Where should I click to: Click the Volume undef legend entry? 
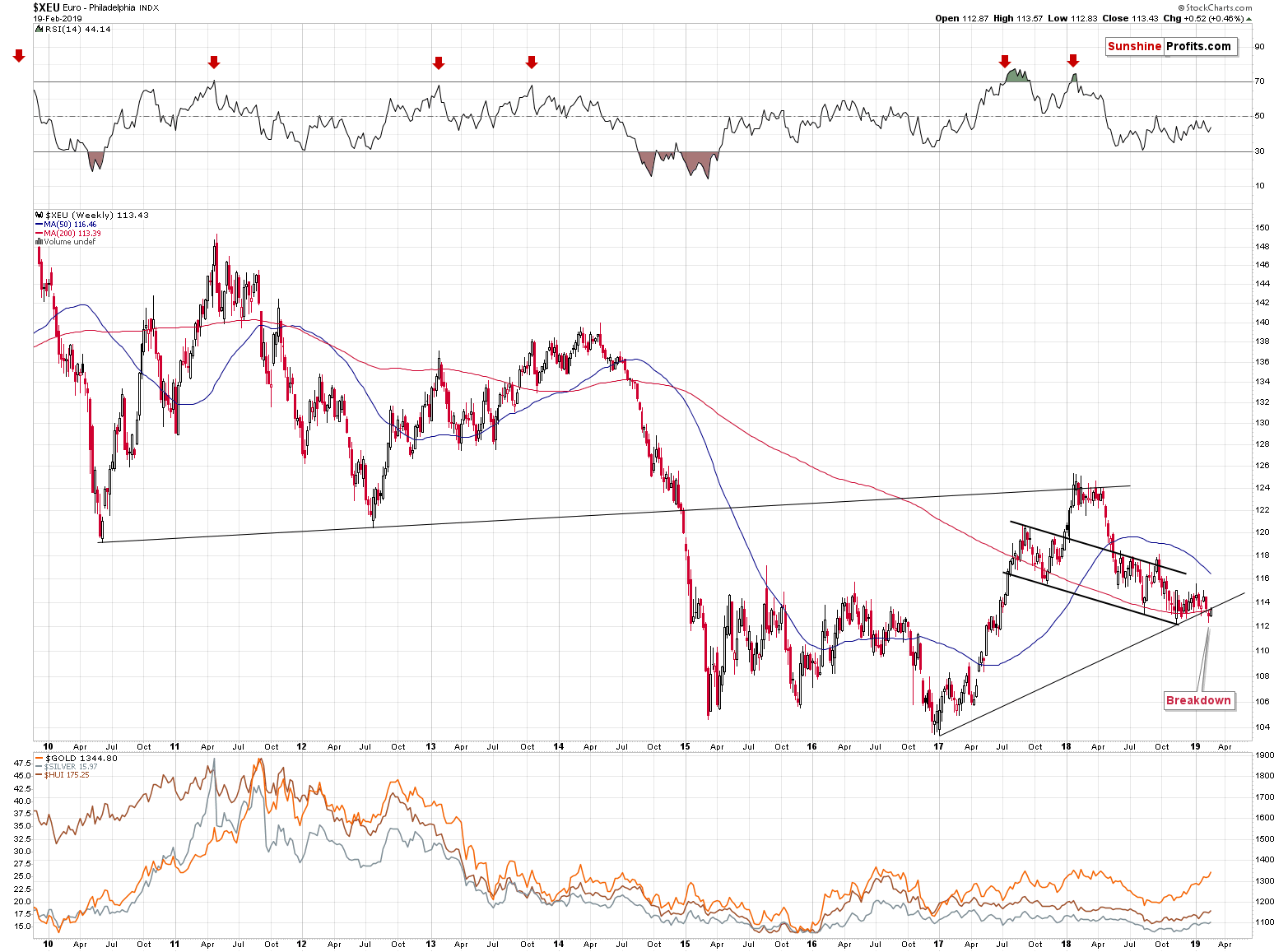[66, 242]
